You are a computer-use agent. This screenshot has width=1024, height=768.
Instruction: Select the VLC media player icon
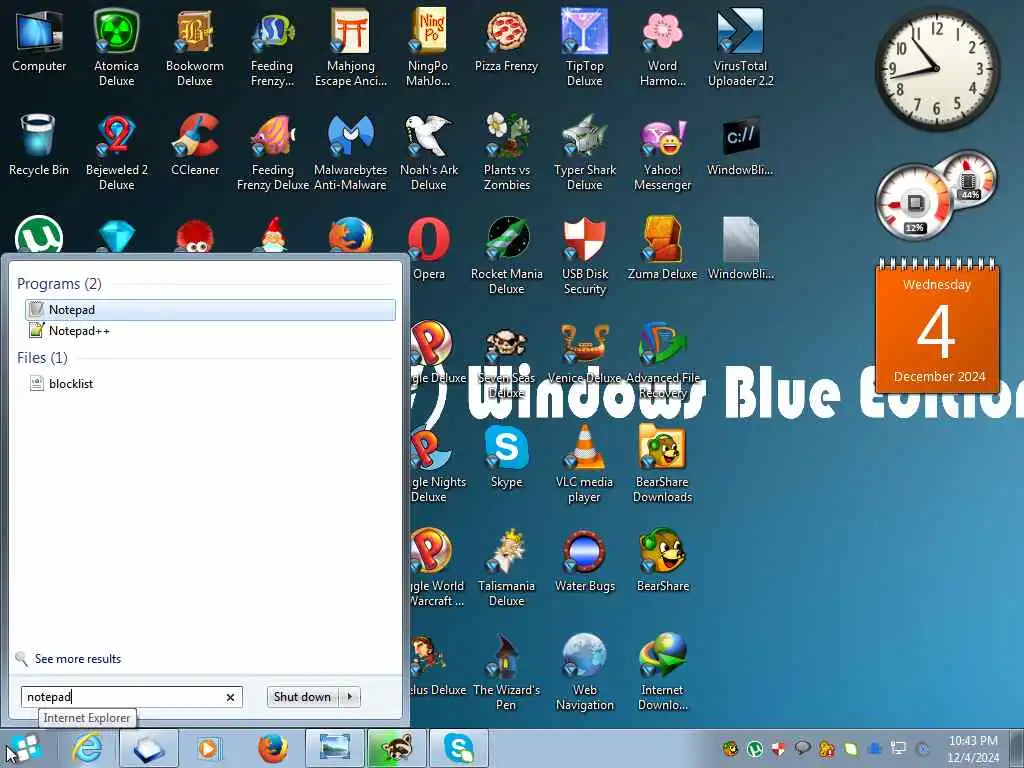coord(584,464)
